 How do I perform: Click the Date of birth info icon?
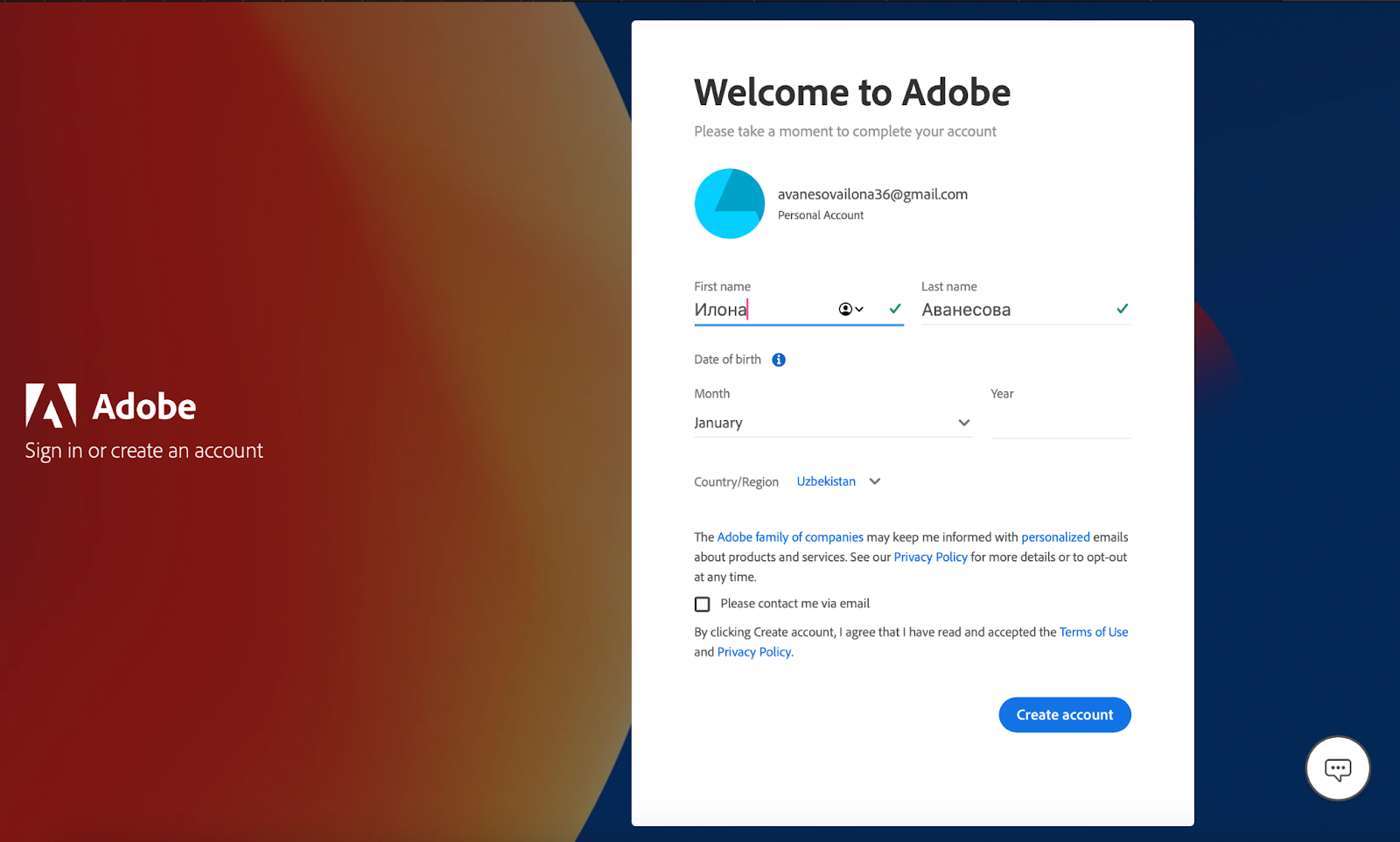779,360
